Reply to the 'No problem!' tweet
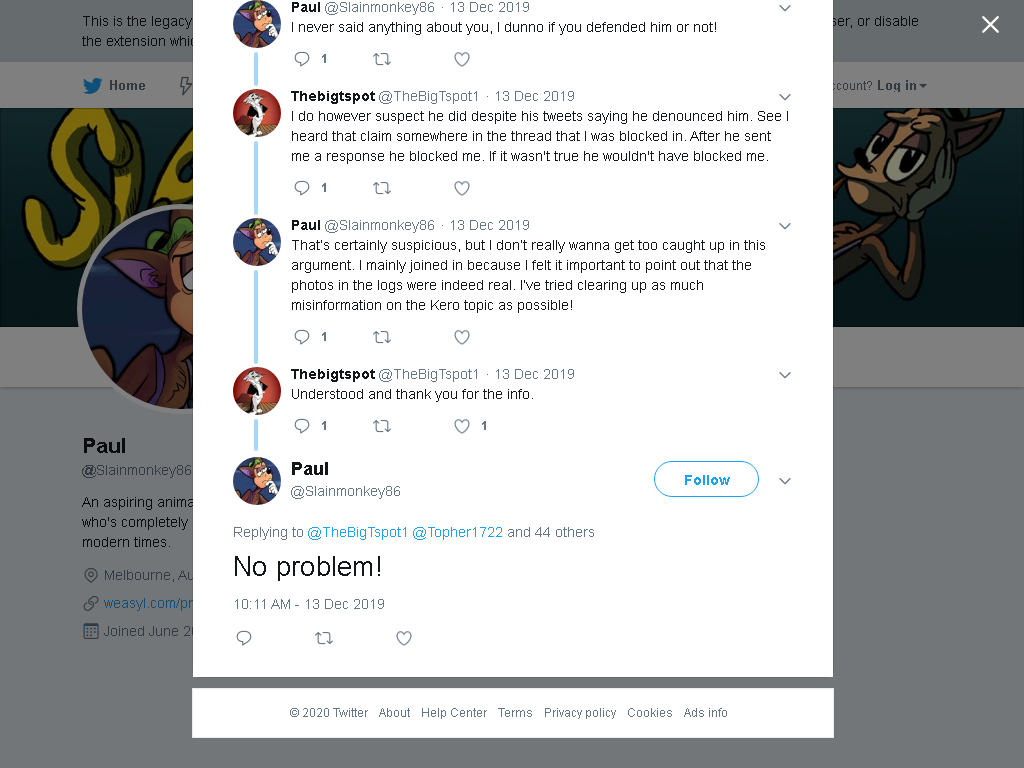Viewport: 1024px width, 768px height. coord(244,638)
